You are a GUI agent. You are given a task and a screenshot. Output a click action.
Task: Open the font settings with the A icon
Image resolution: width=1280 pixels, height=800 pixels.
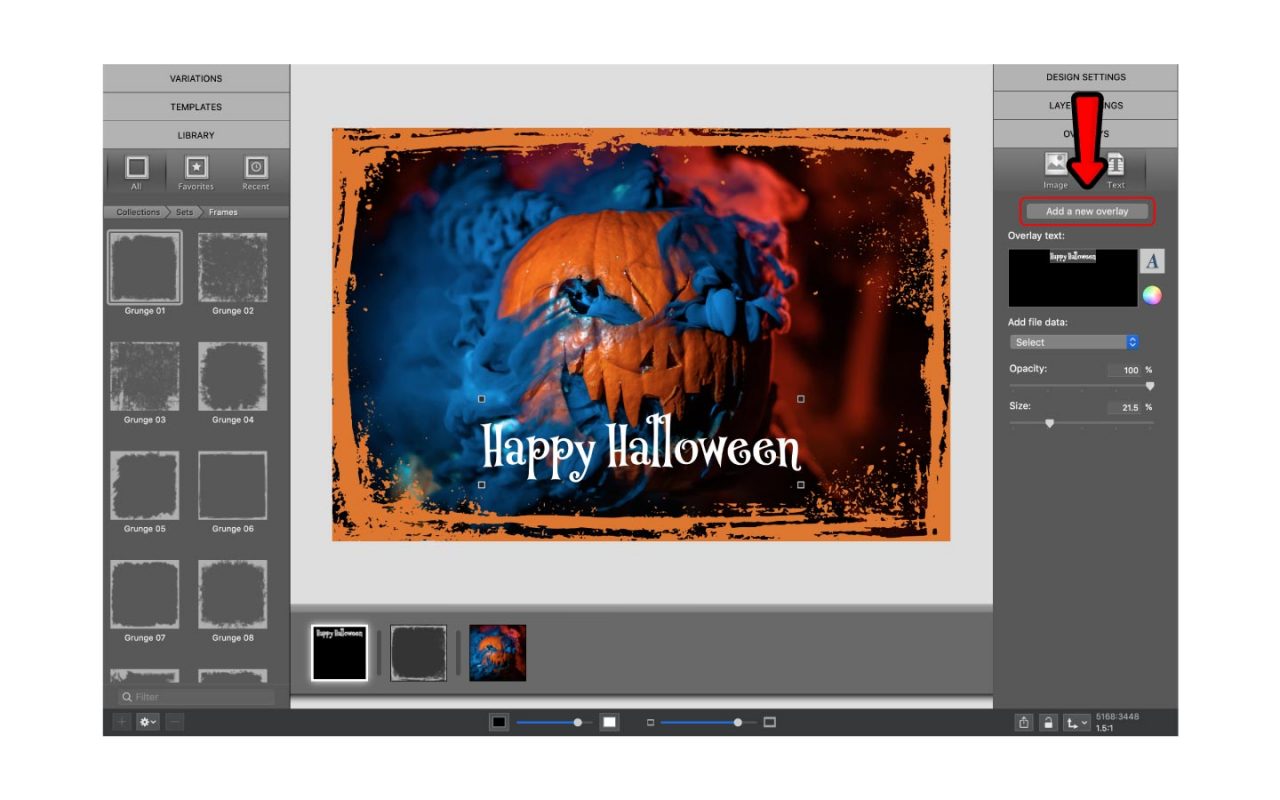pos(1152,261)
